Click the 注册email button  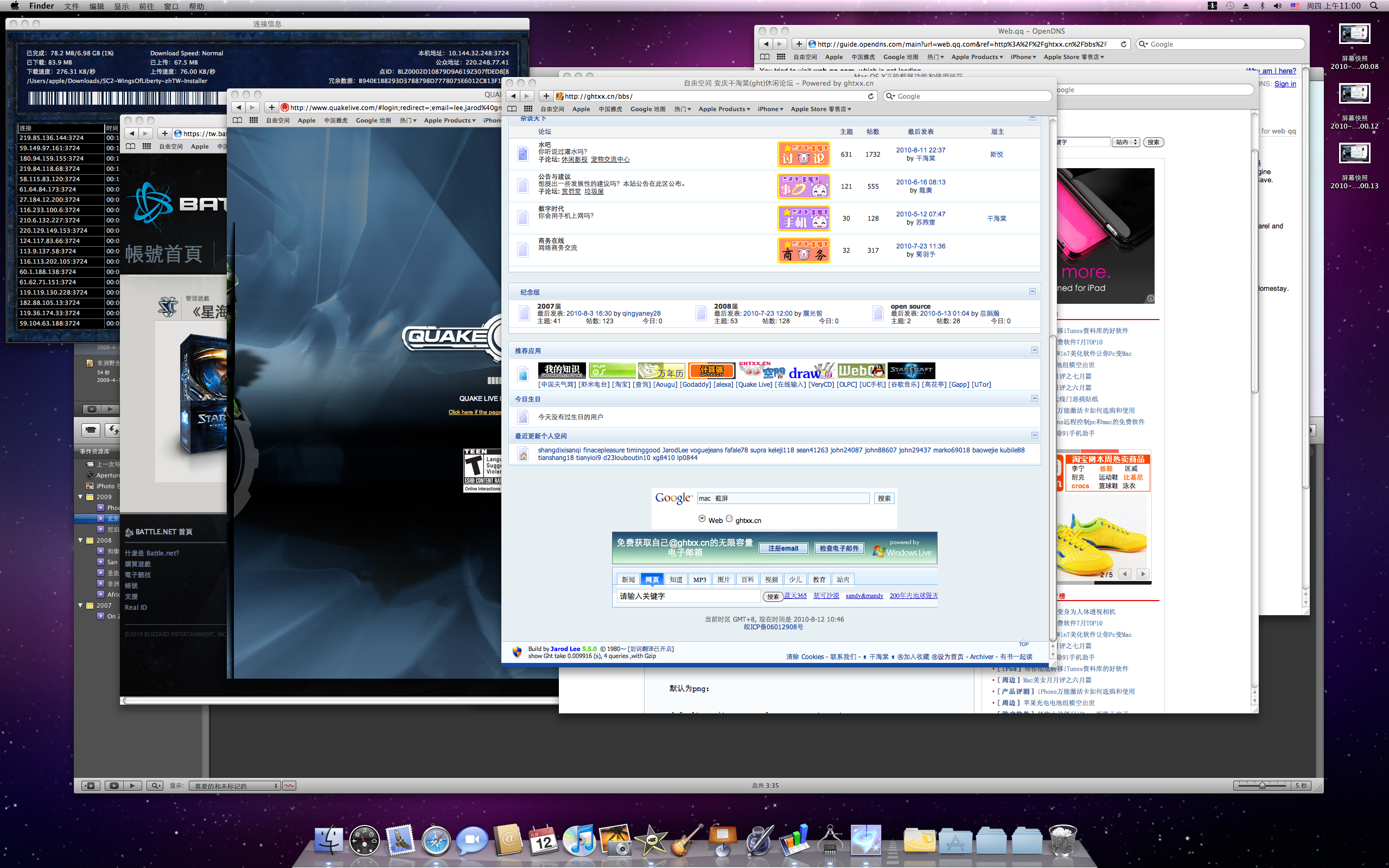783,548
